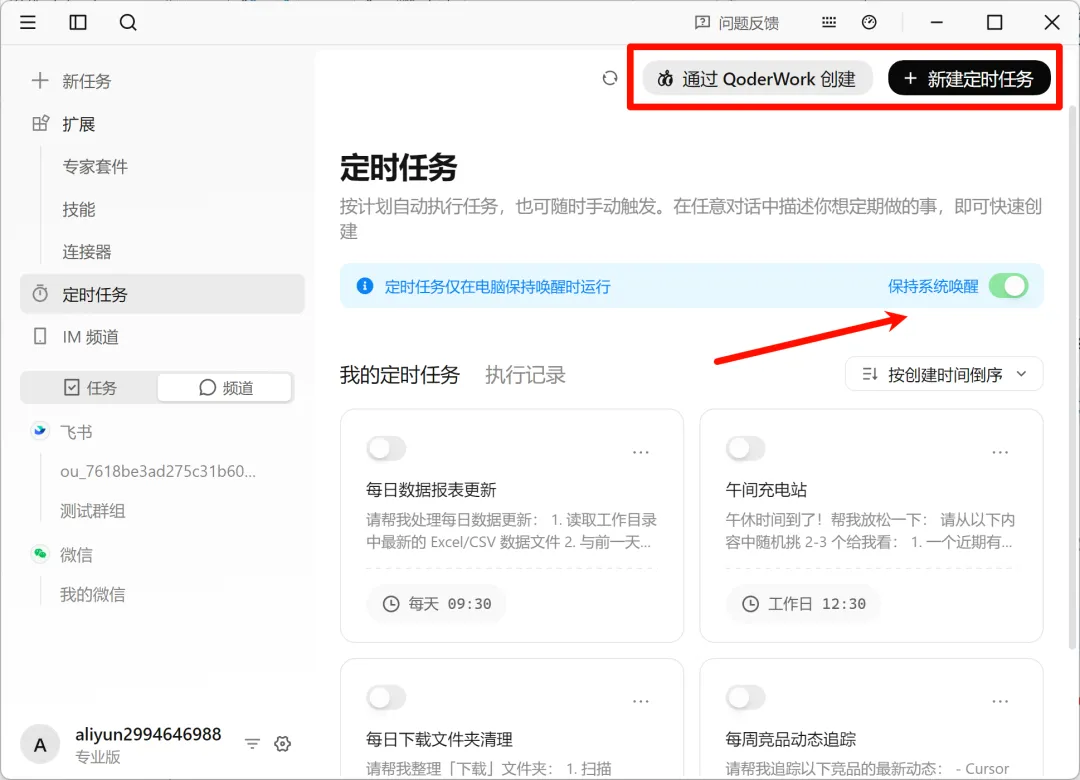The image size is (1080, 780).
Task: Open more options for 午间充电站
Action: click(1000, 453)
